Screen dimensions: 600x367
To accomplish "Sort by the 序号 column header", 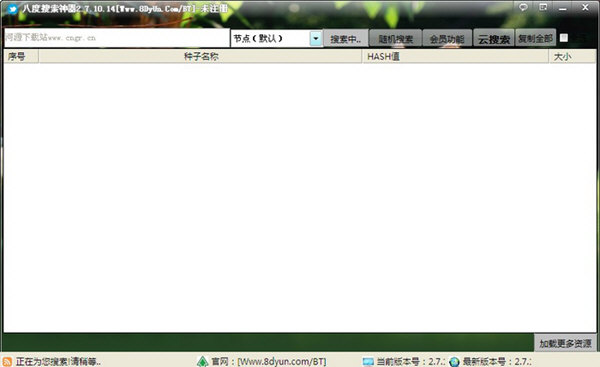I will [21, 57].
